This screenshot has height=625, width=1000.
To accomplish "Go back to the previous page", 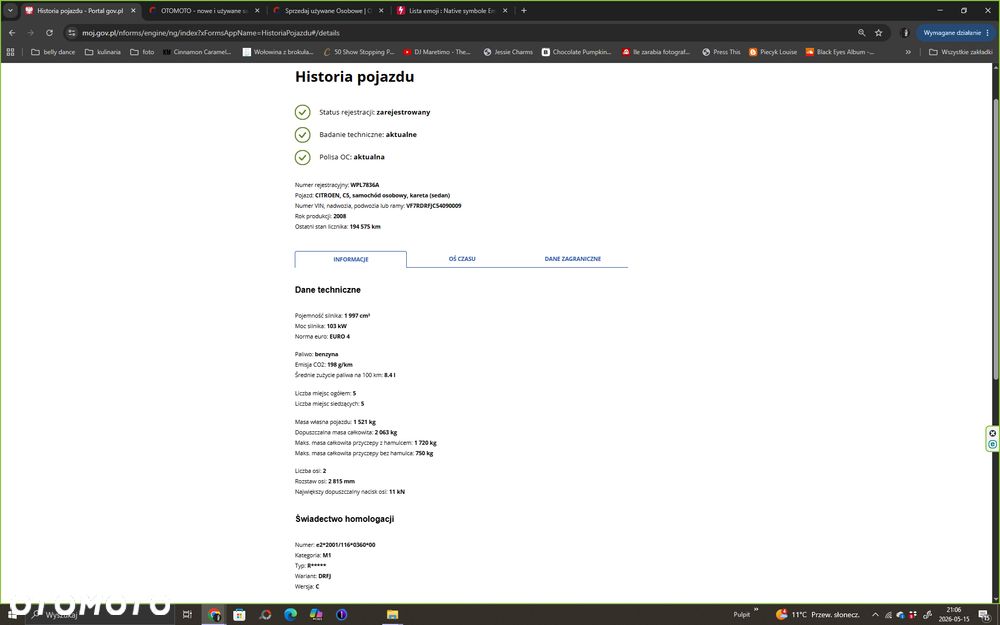I will pyautogui.click(x=11, y=33).
